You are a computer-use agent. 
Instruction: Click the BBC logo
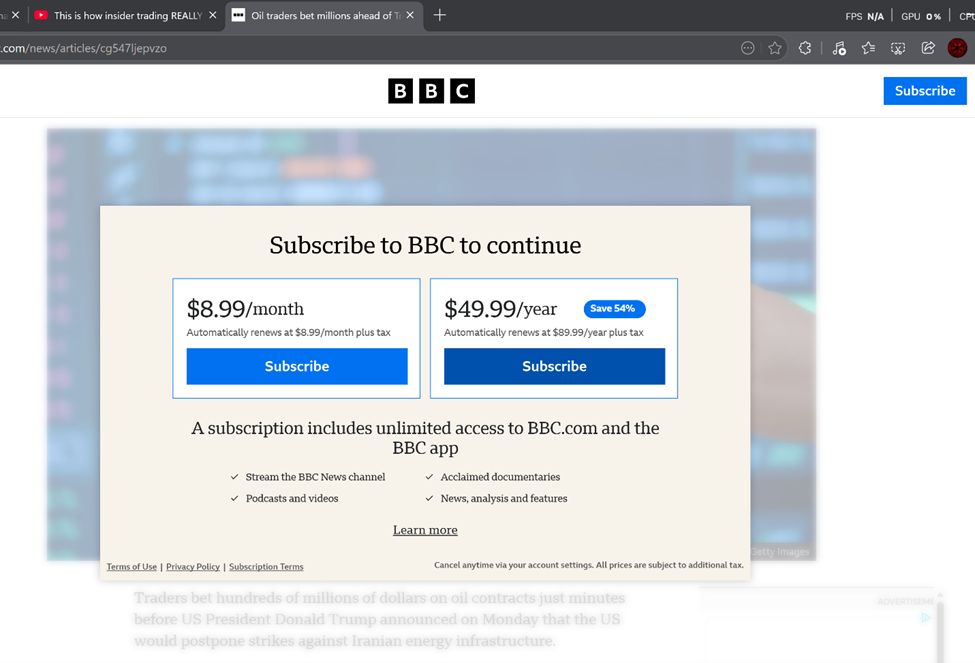431,91
